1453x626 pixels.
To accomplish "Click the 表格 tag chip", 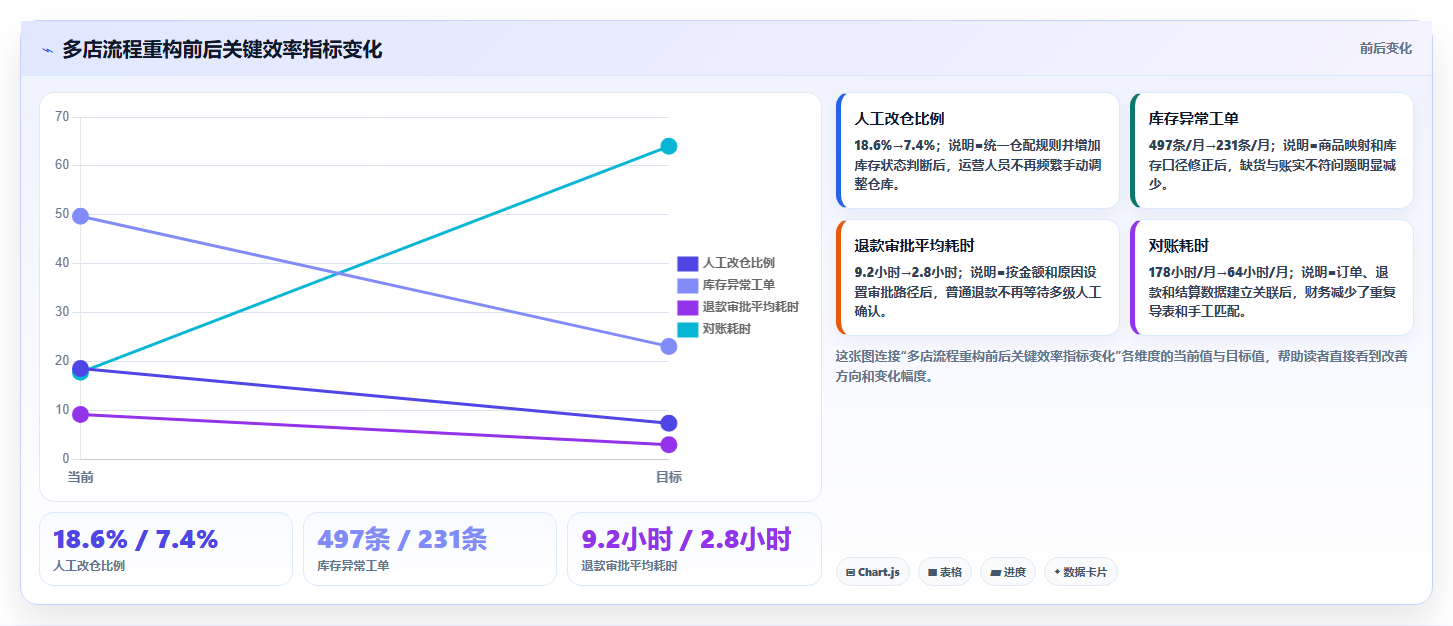I will pyautogui.click(x=945, y=572).
